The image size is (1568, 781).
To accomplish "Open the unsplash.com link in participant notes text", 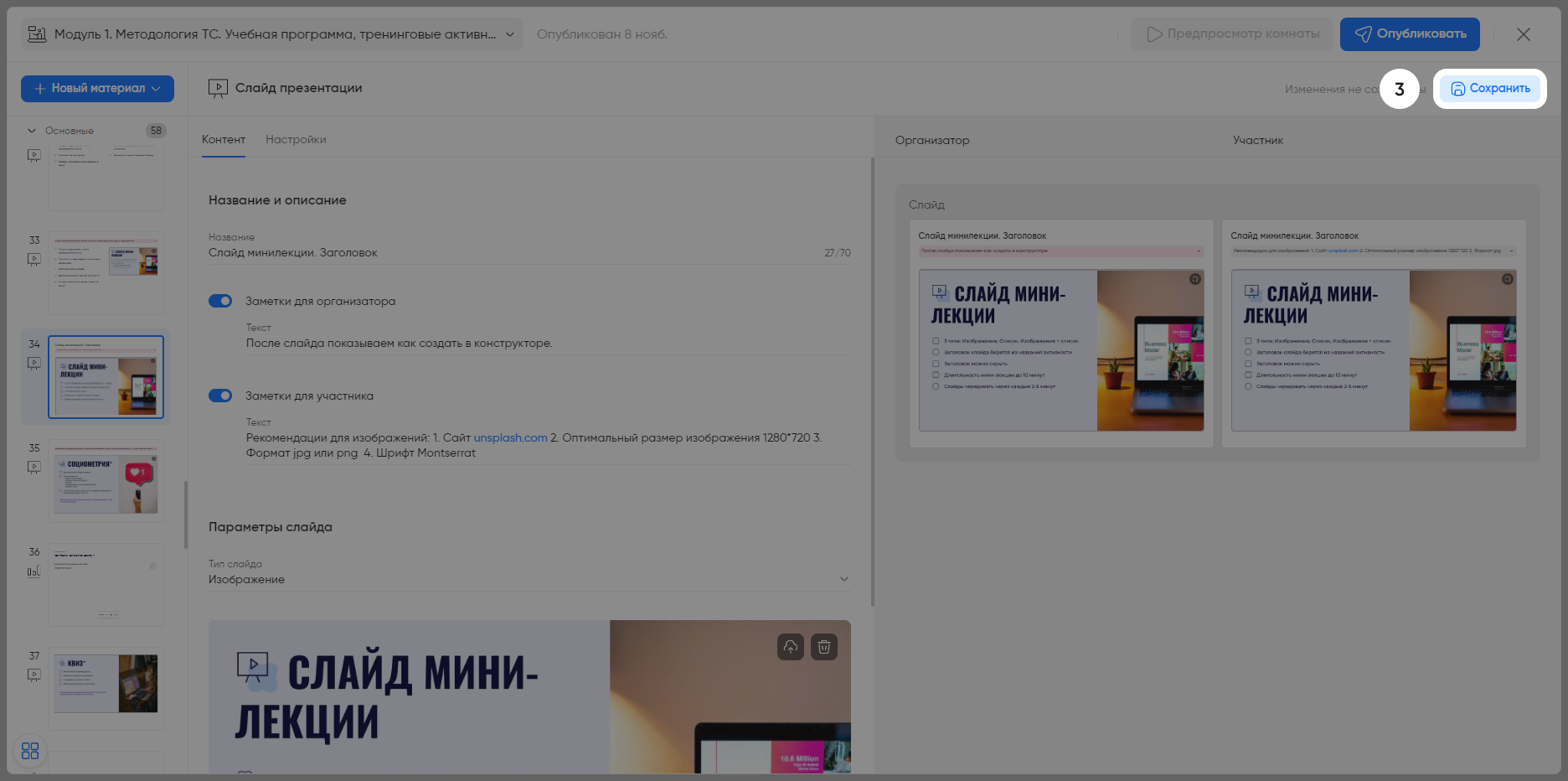I will pyautogui.click(x=510, y=437).
